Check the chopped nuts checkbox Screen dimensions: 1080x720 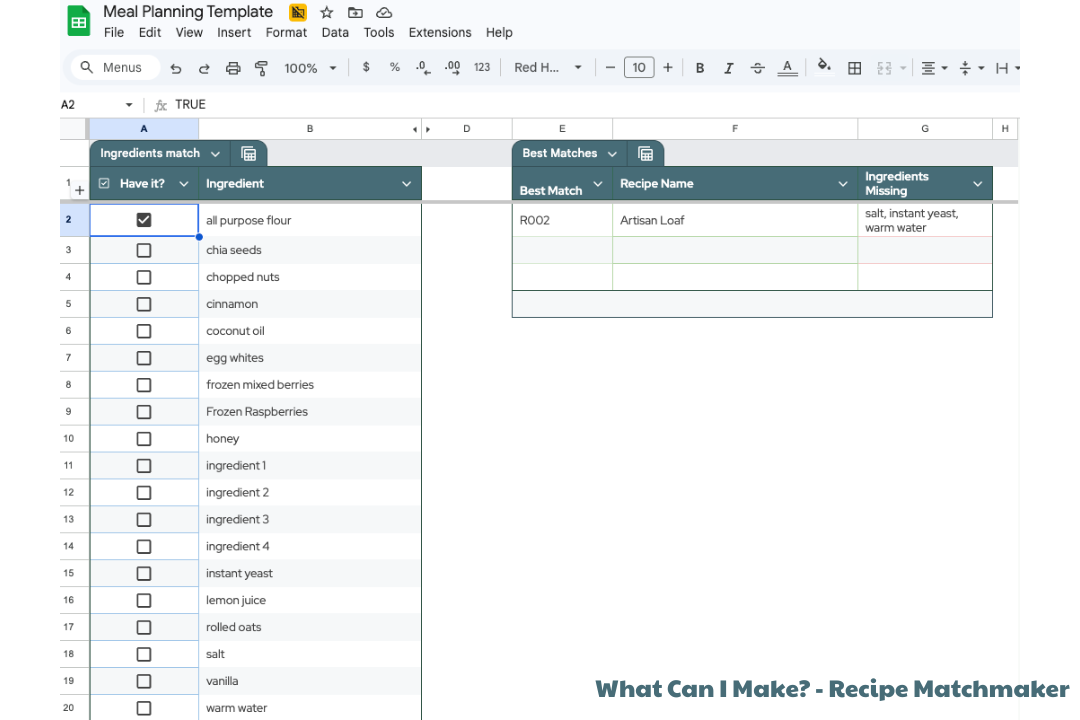(x=143, y=277)
